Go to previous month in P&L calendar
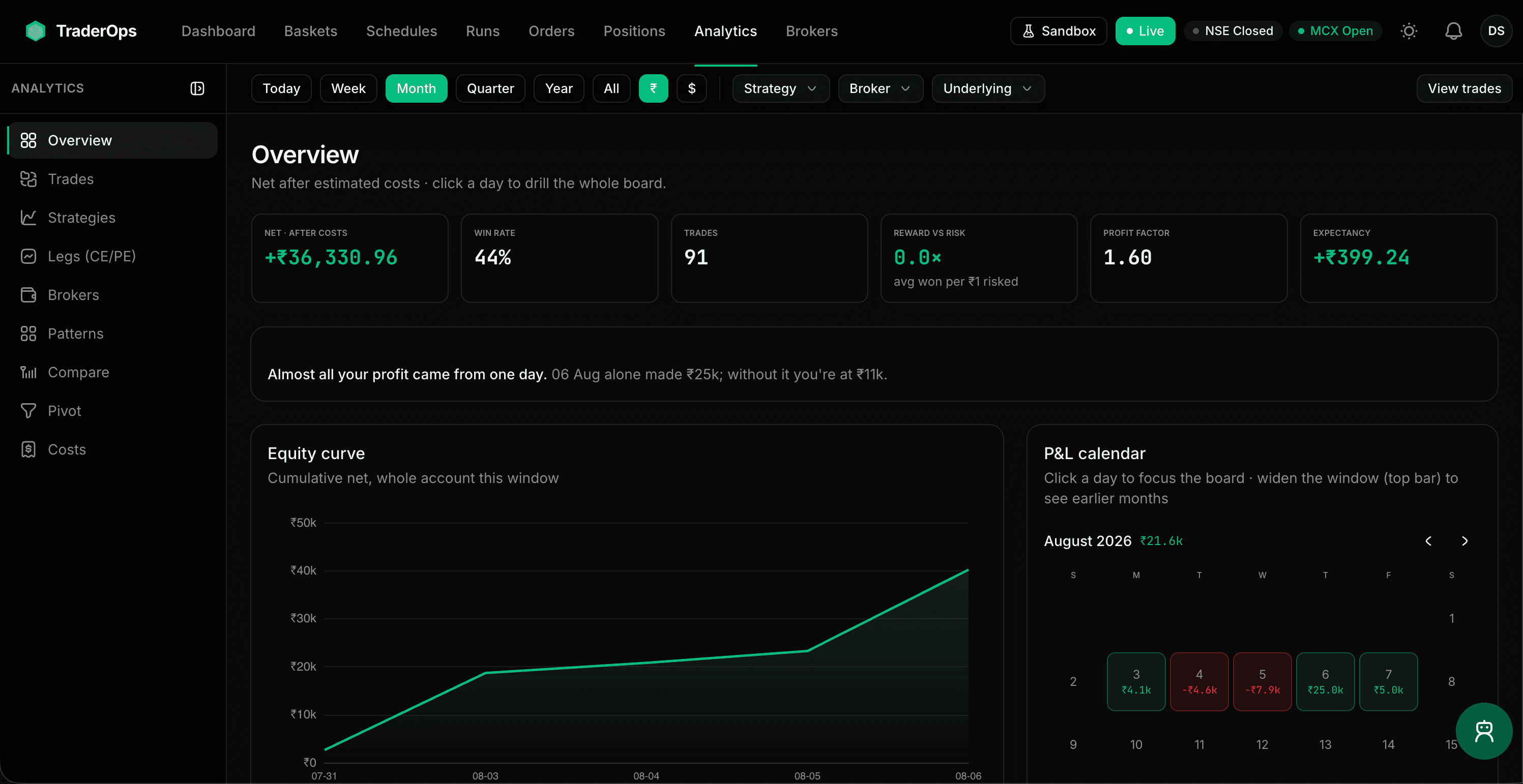 coord(1428,541)
